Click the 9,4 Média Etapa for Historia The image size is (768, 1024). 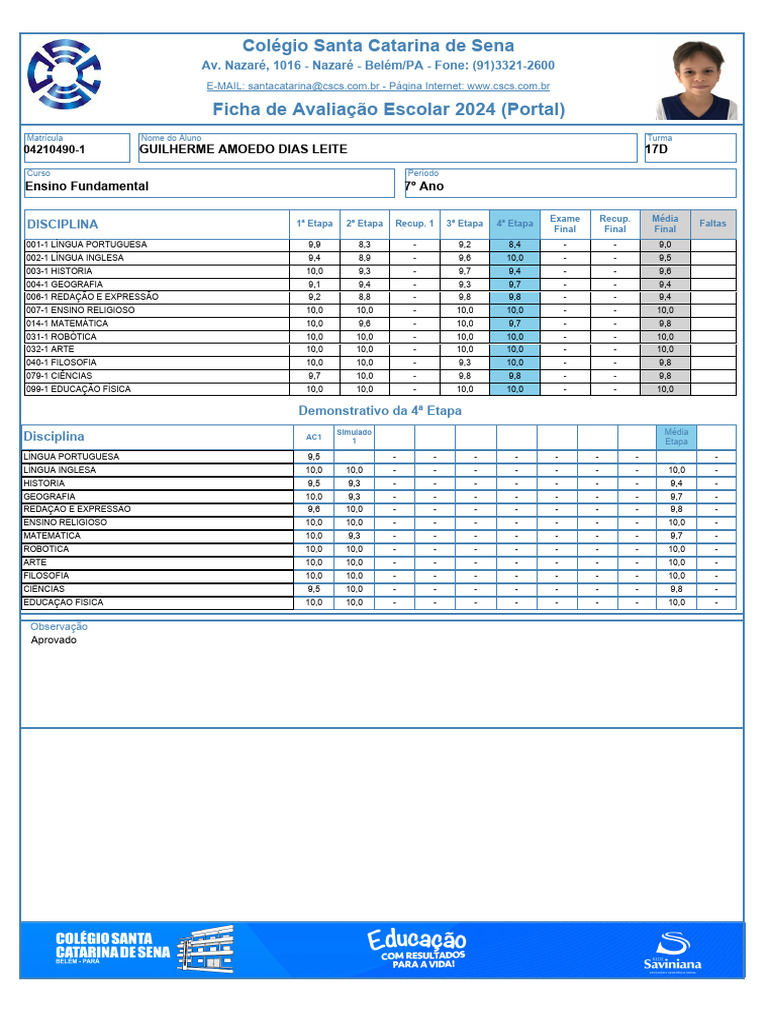coord(677,484)
